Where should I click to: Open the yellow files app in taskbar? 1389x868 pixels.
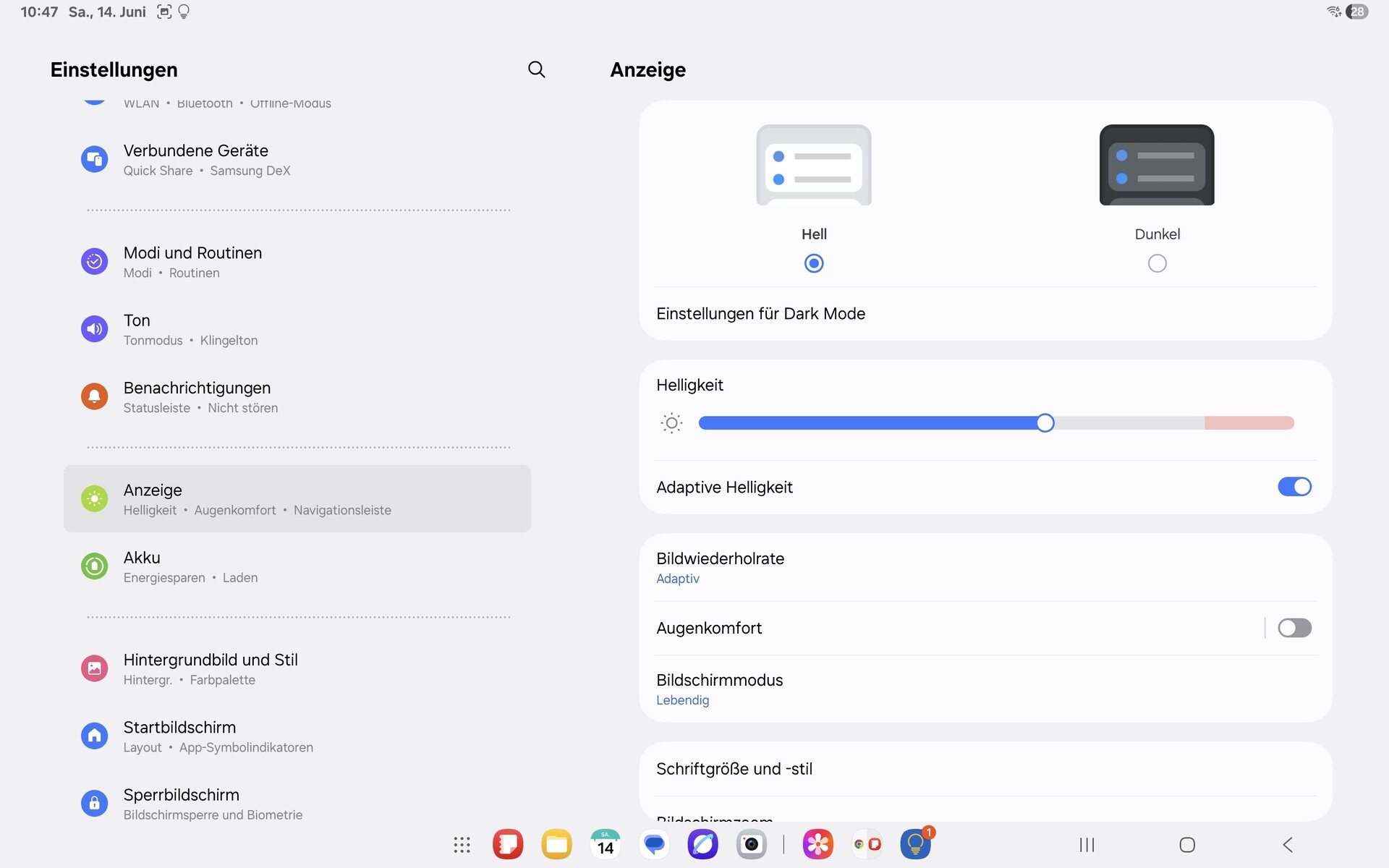coord(556,844)
